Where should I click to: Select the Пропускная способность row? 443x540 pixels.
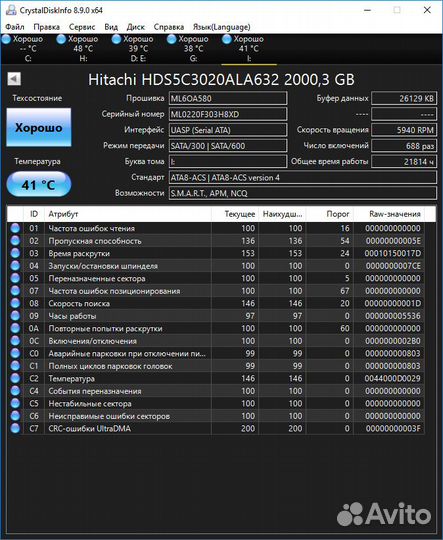point(216,240)
